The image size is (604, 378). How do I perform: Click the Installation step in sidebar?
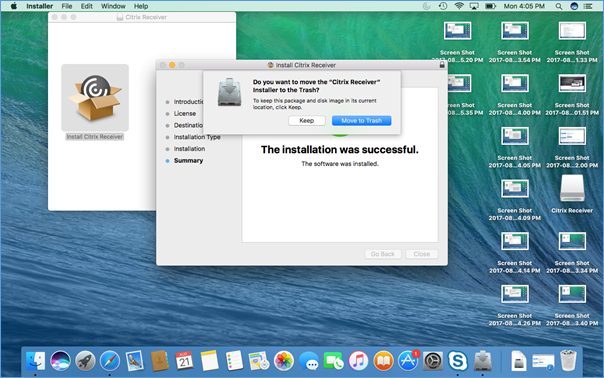click(189, 149)
